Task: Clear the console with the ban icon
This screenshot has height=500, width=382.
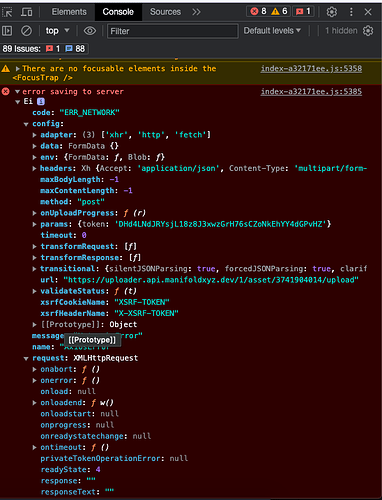Action: pyautogui.click(x=26, y=31)
